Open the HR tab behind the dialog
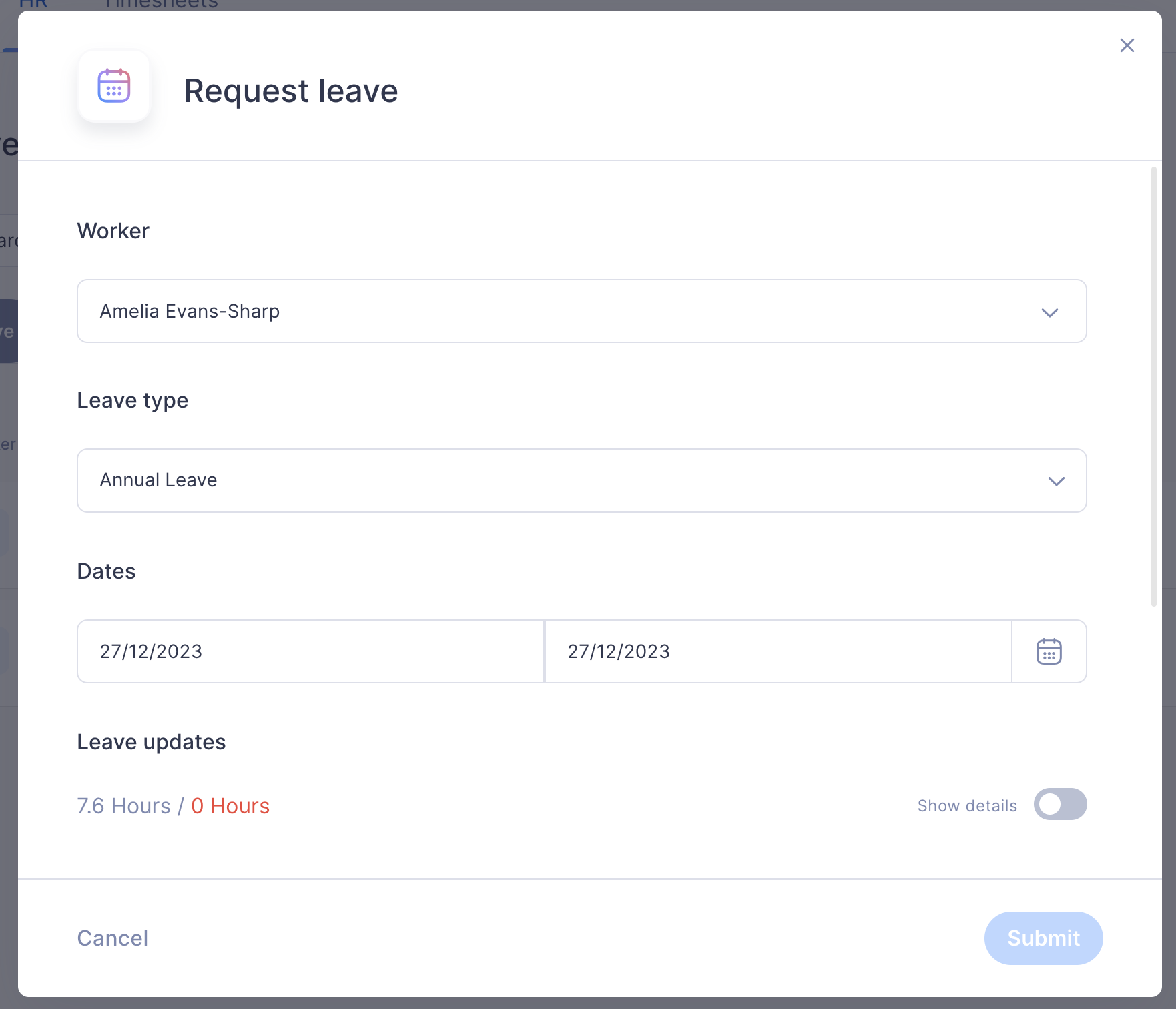 (x=33, y=5)
